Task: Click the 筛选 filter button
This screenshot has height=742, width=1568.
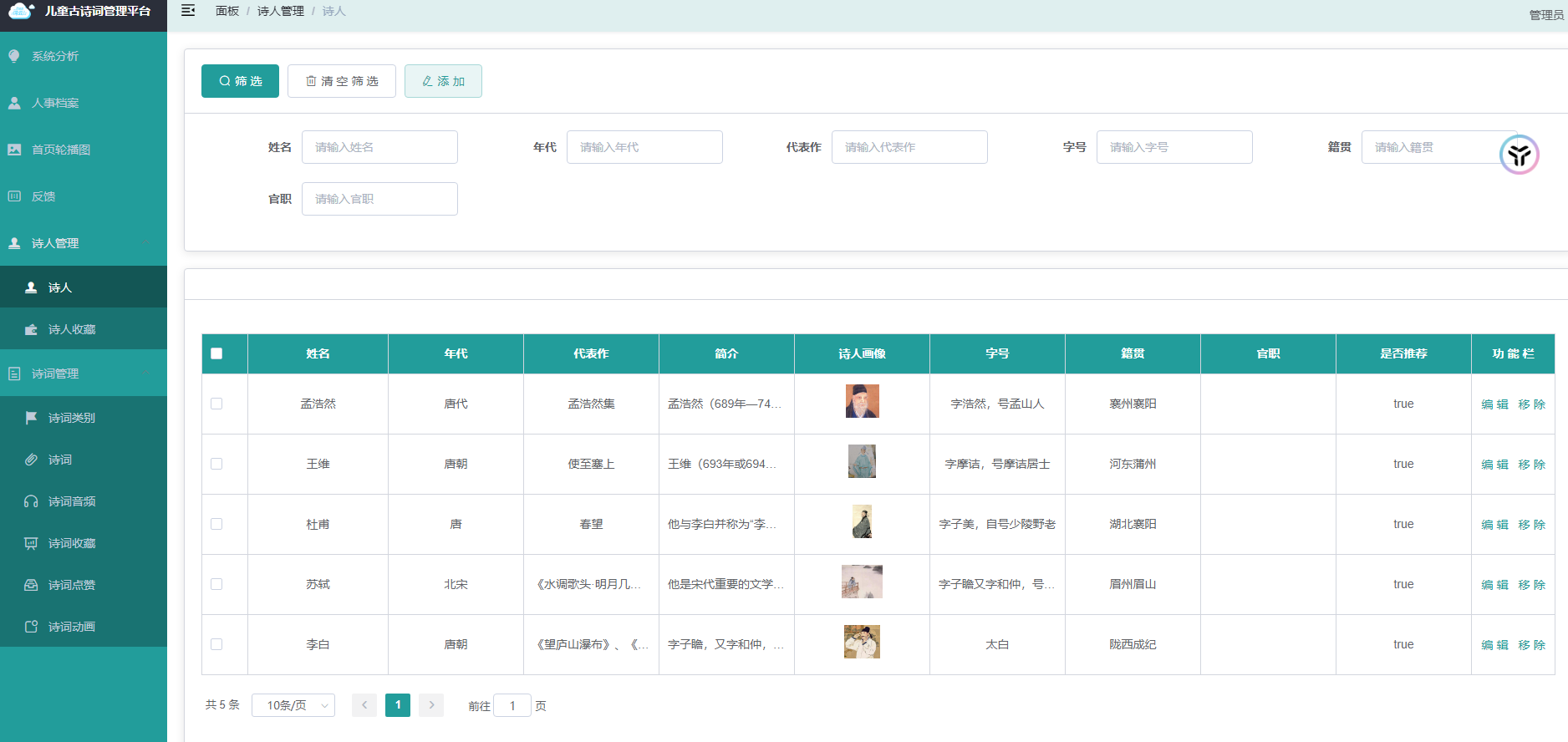Action: tap(240, 81)
